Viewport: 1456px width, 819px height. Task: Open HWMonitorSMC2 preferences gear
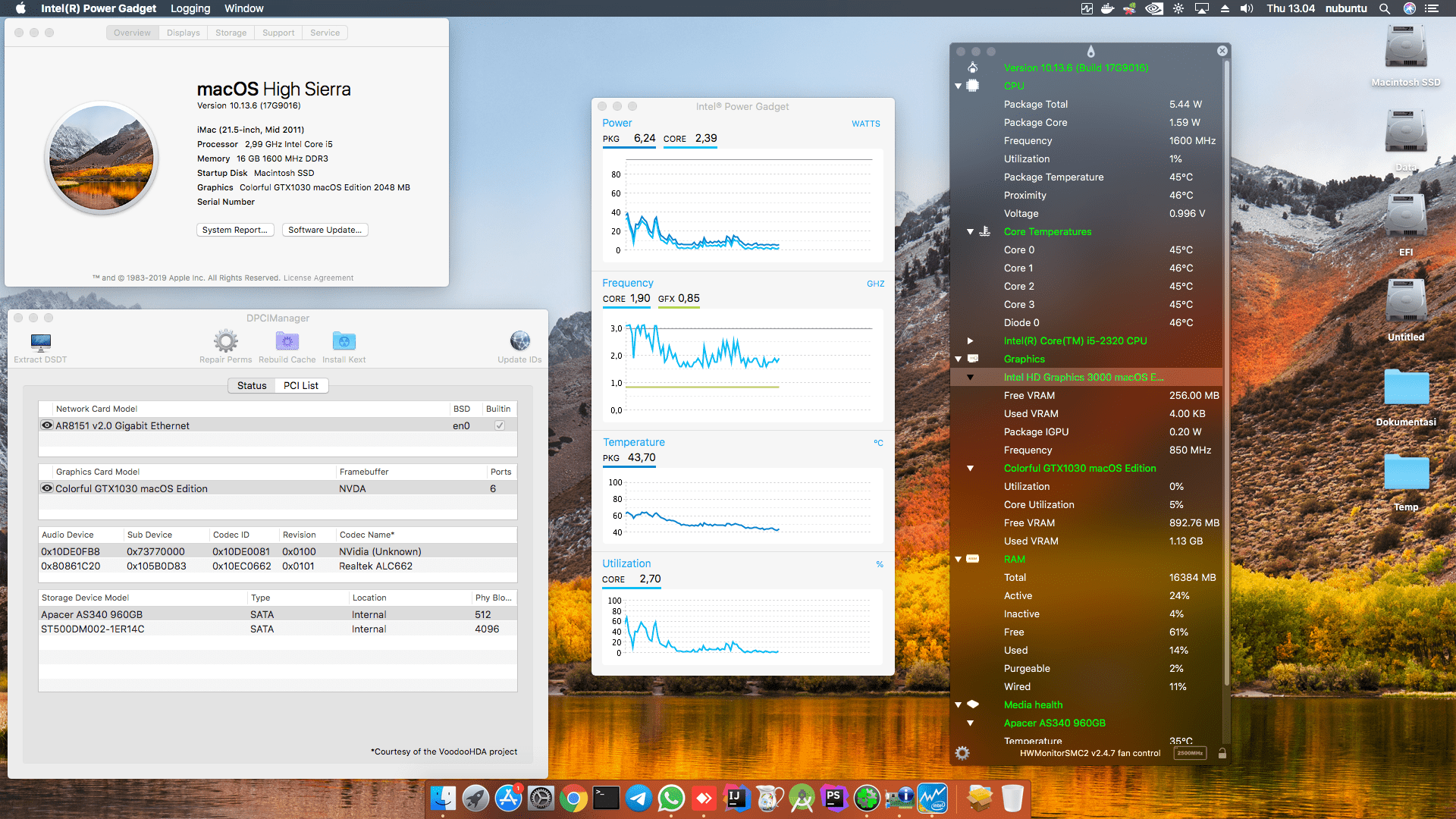(962, 753)
